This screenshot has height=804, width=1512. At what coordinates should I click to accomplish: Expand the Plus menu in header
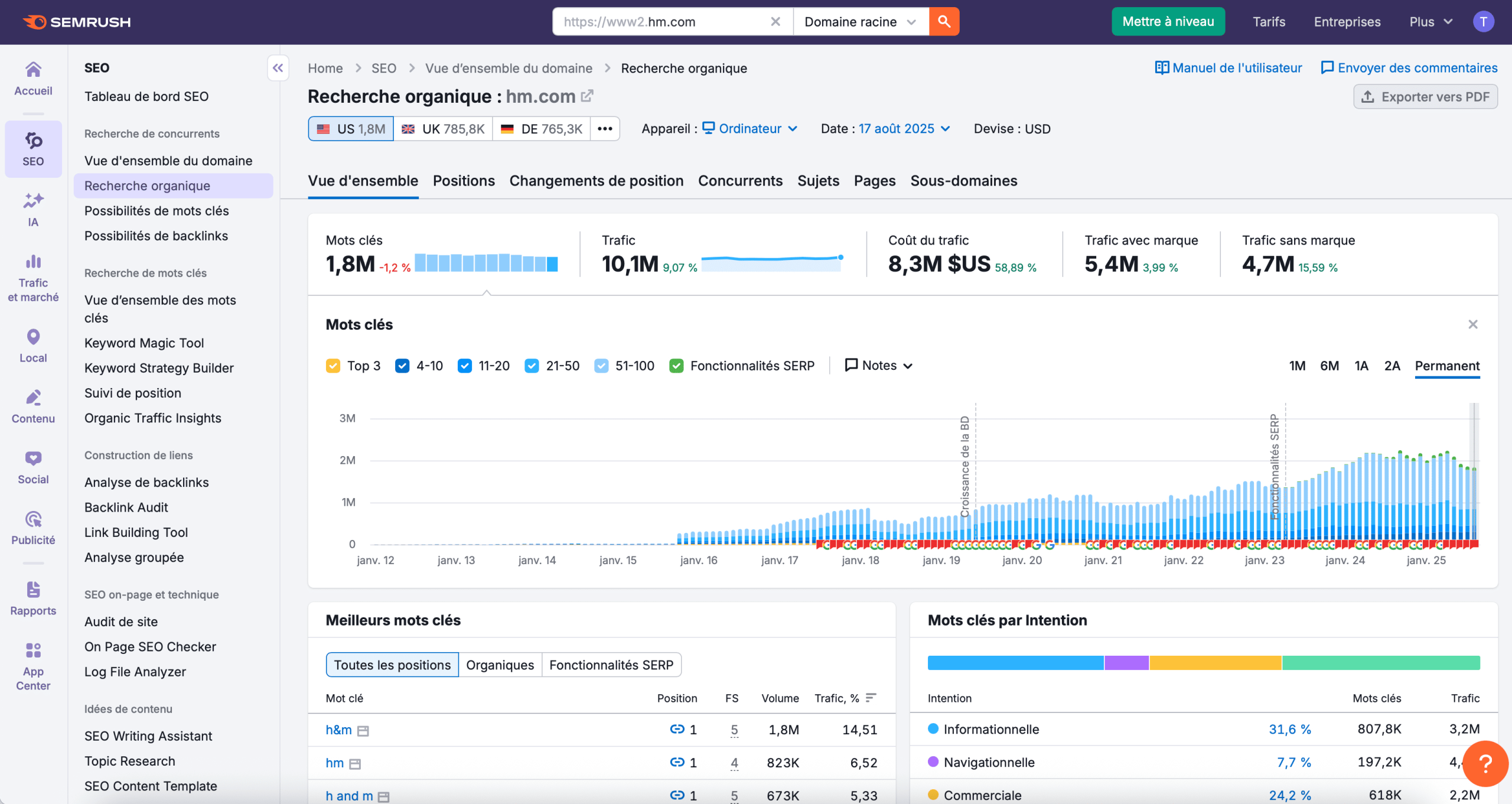1430,22
